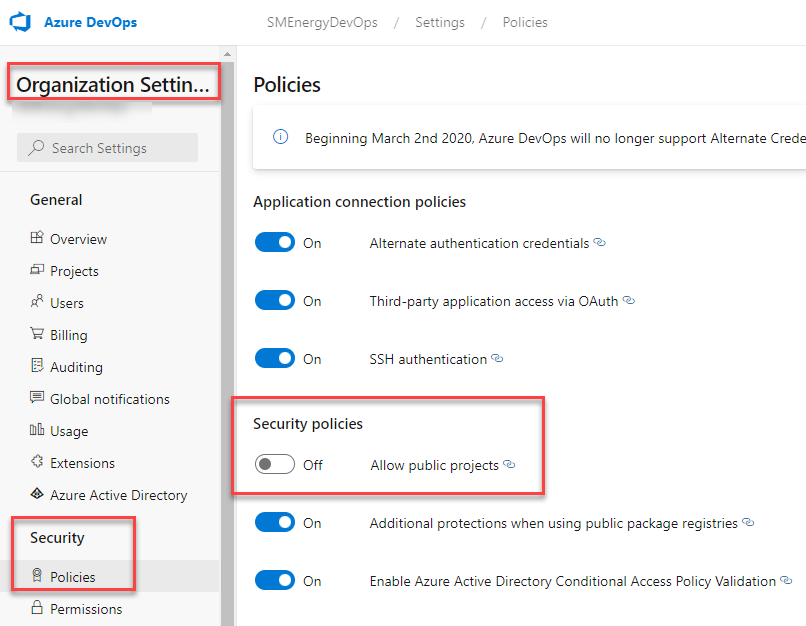Click the Policies page title
This screenshot has height=626, width=806.
(287, 84)
